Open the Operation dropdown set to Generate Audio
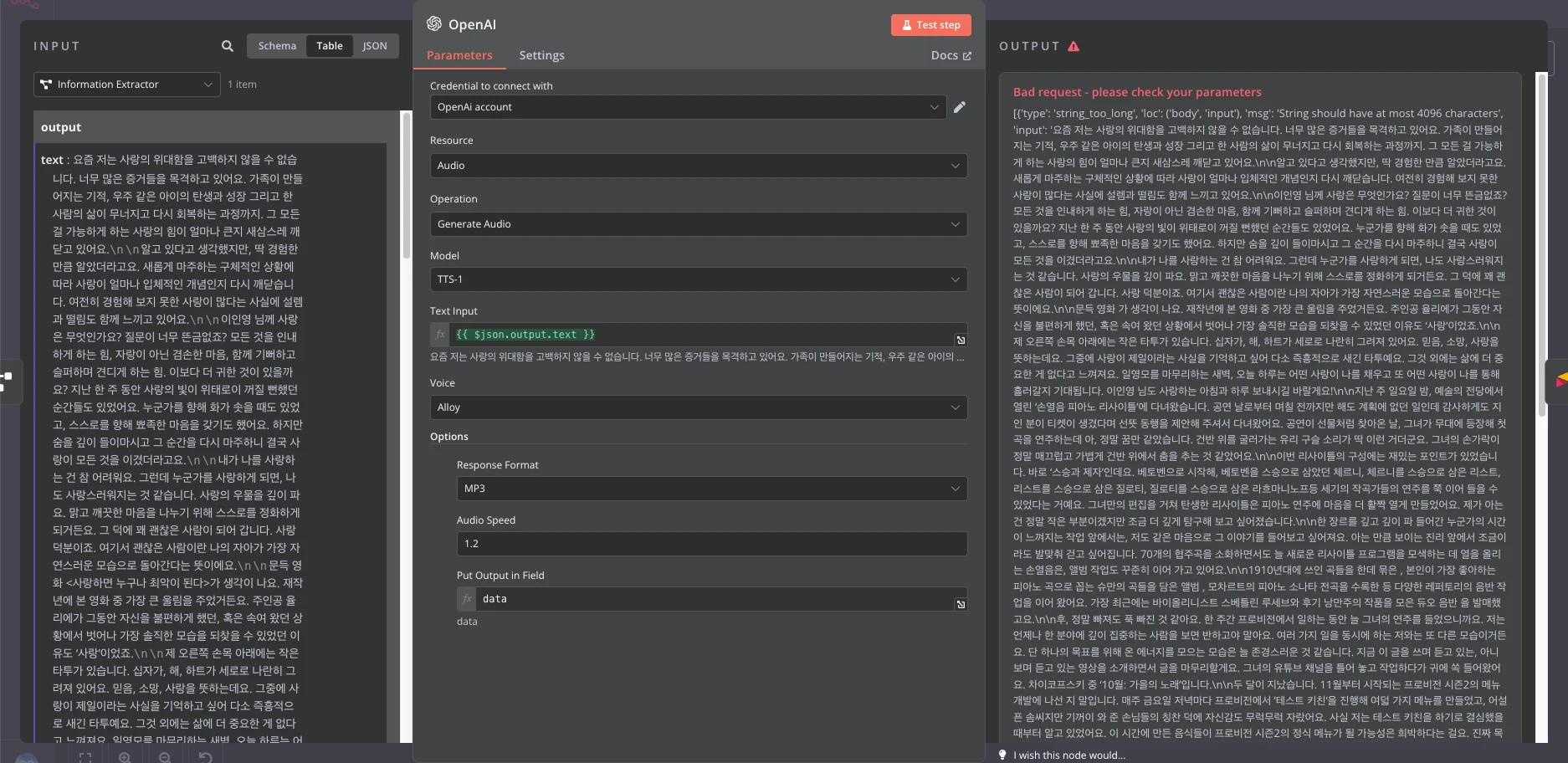 pyautogui.click(x=699, y=224)
